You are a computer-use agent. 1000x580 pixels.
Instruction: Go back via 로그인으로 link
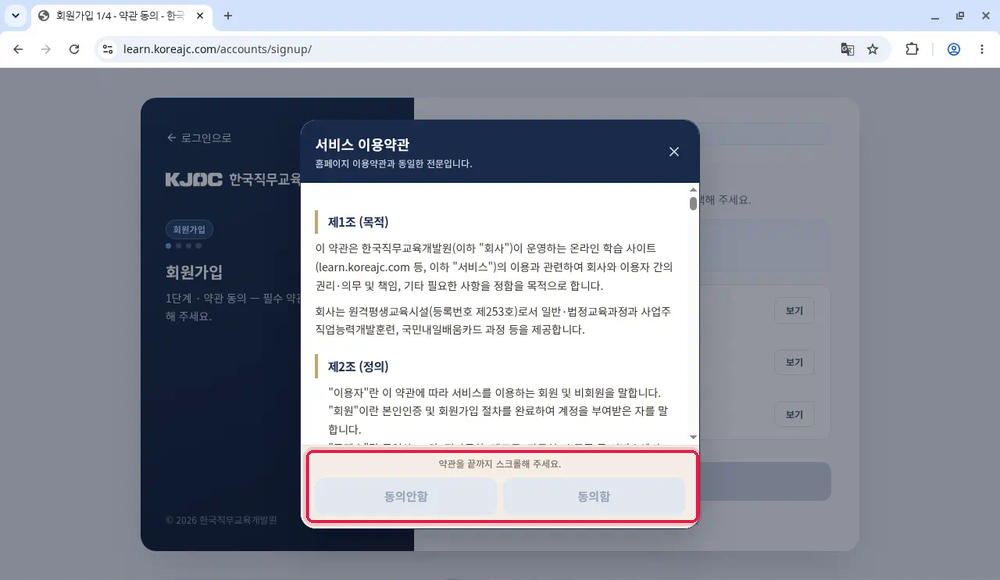point(199,138)
